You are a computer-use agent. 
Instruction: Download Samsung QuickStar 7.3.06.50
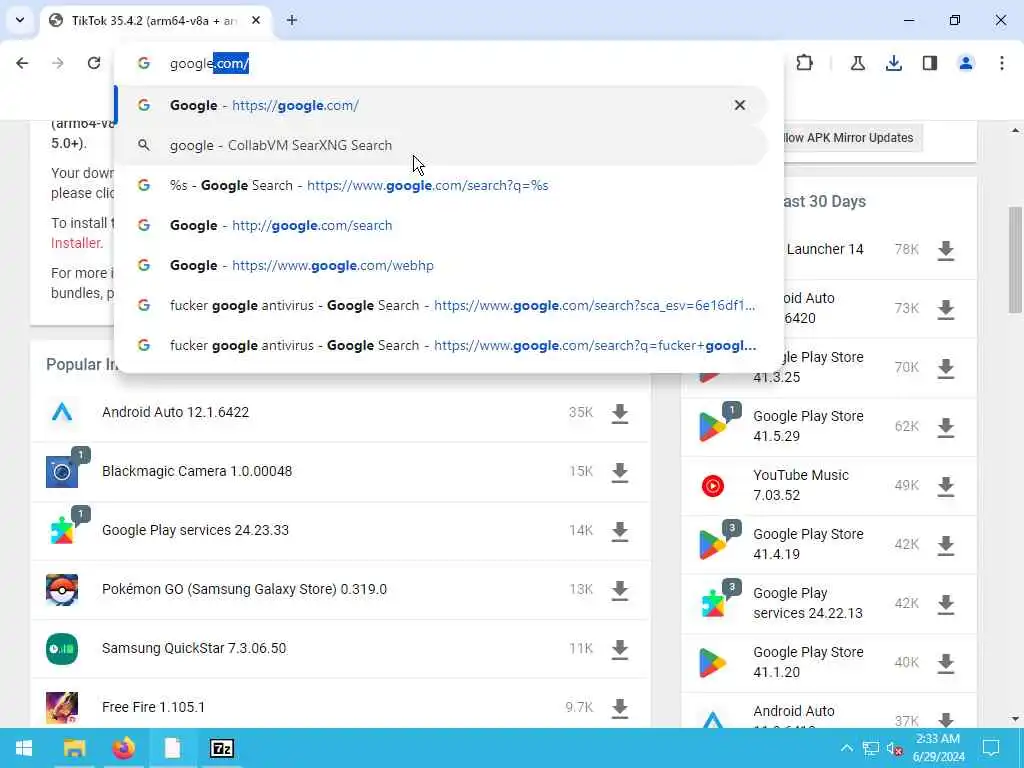pos(620,649)
